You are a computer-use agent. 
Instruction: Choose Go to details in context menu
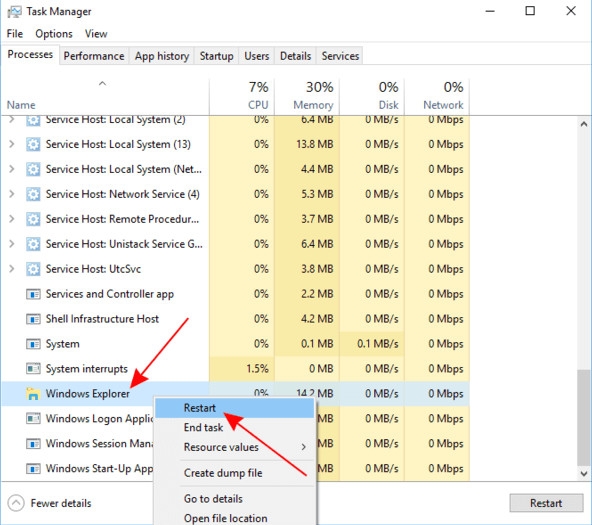coord(234,499)
